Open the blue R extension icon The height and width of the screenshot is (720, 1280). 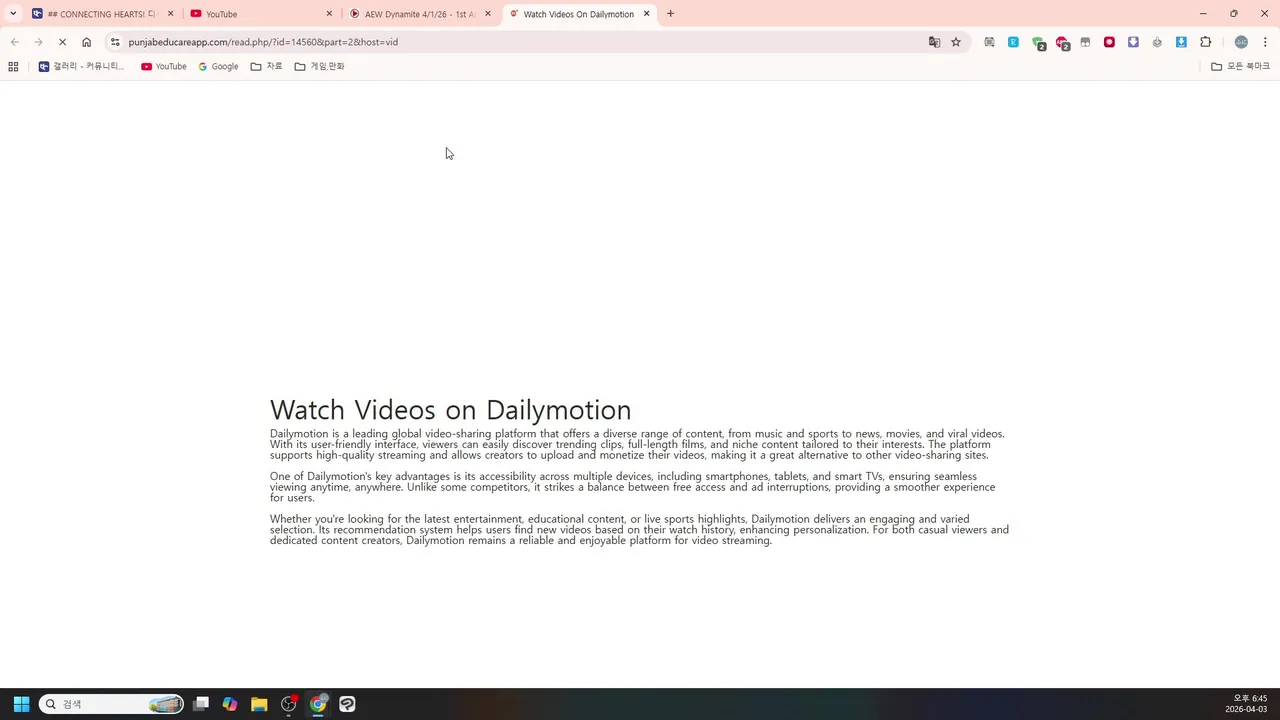[x=1013, y=42]
